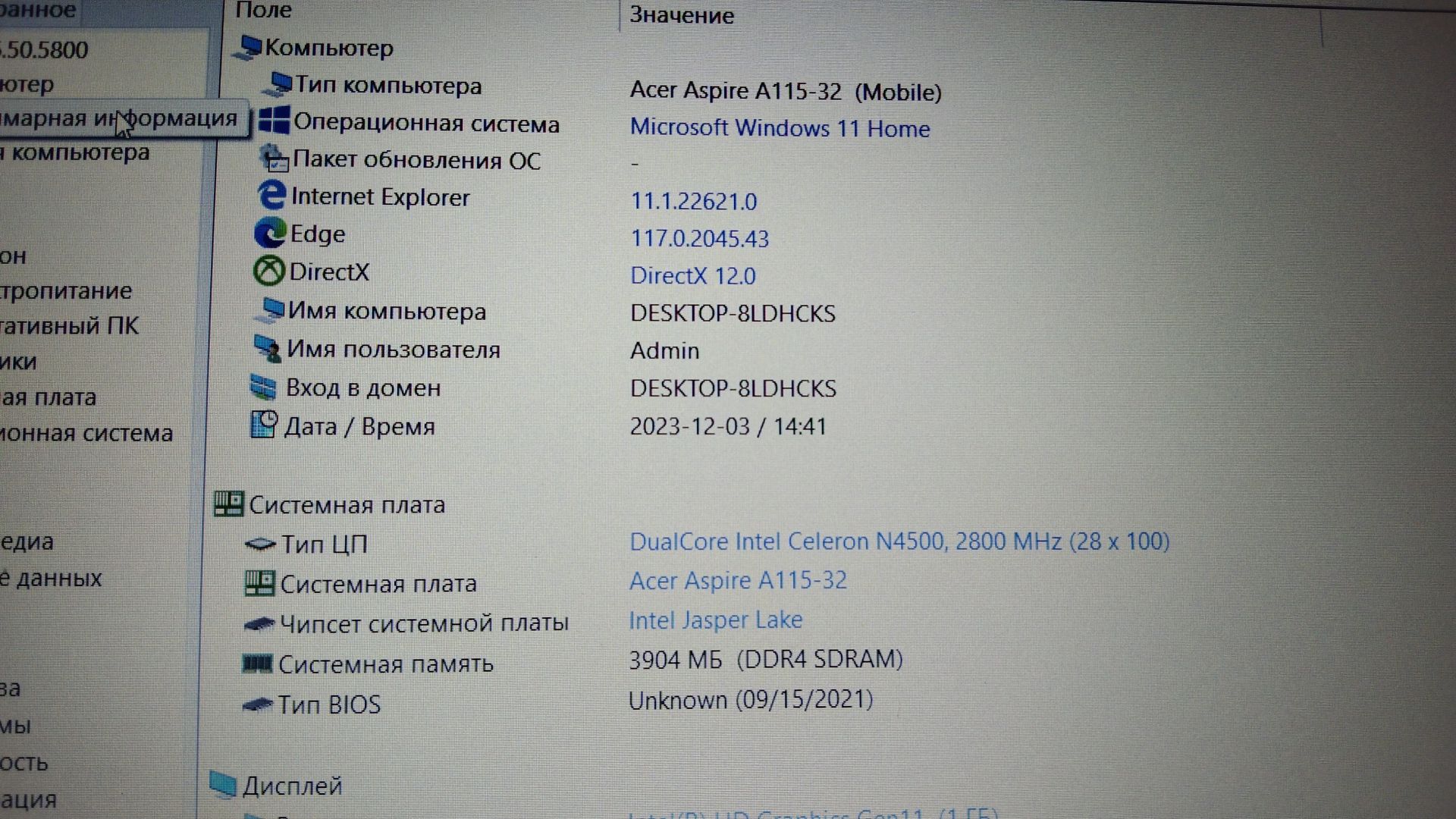The width and height of the screenshot is (1456, 819).
Task: Open the 11.1.22621.0 Internet Explorer version link
Action: pos(693,201)
